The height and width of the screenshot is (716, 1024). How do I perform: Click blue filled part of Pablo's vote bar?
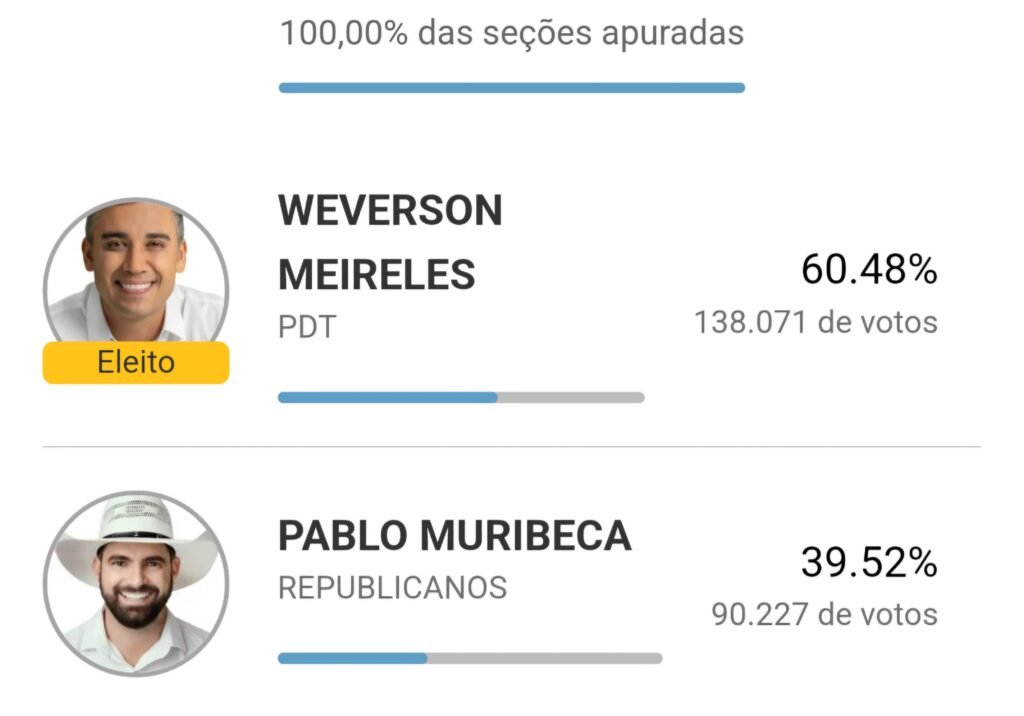point(352,658)
